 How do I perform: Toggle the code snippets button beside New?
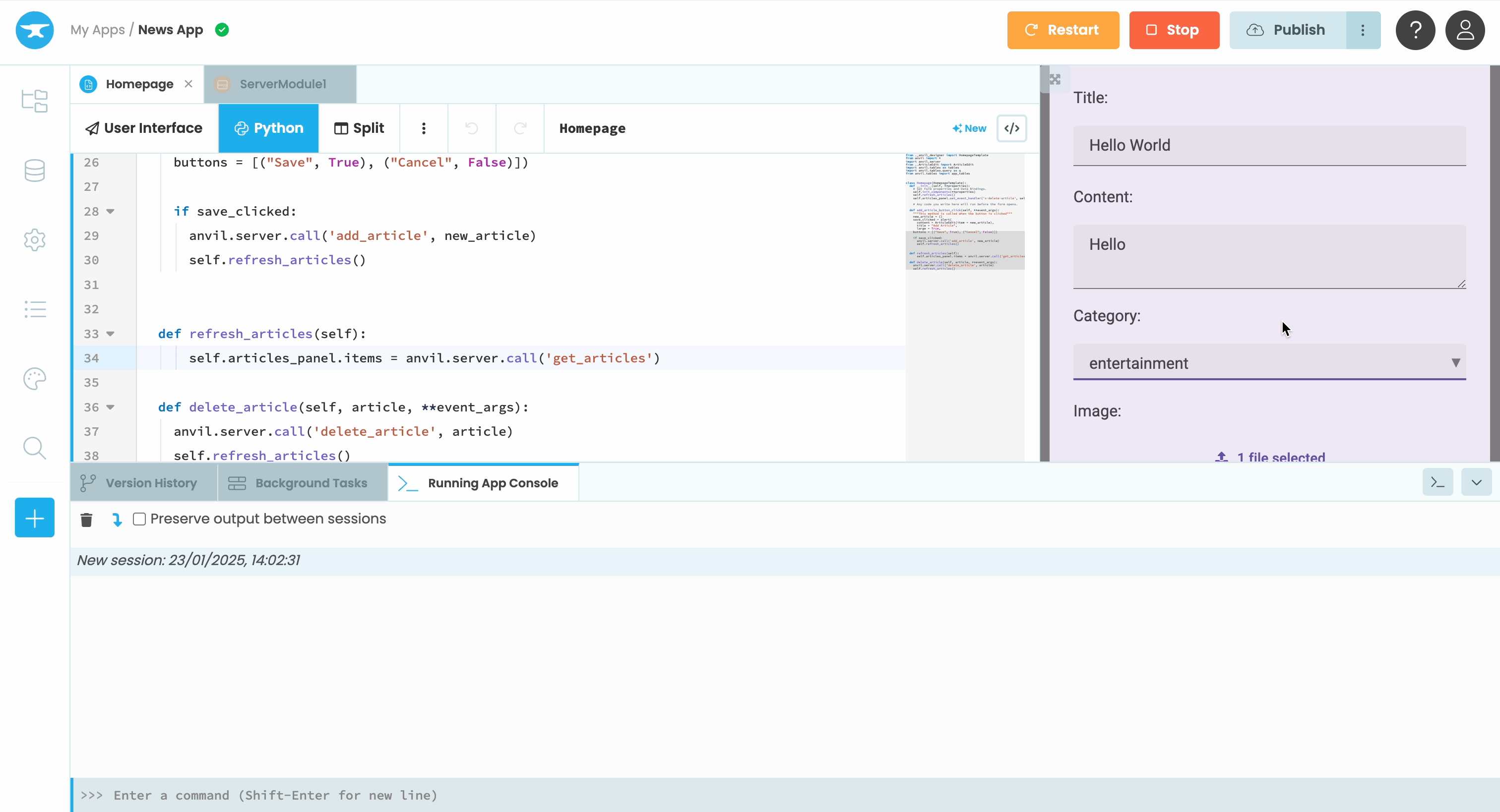point(1011,128)
